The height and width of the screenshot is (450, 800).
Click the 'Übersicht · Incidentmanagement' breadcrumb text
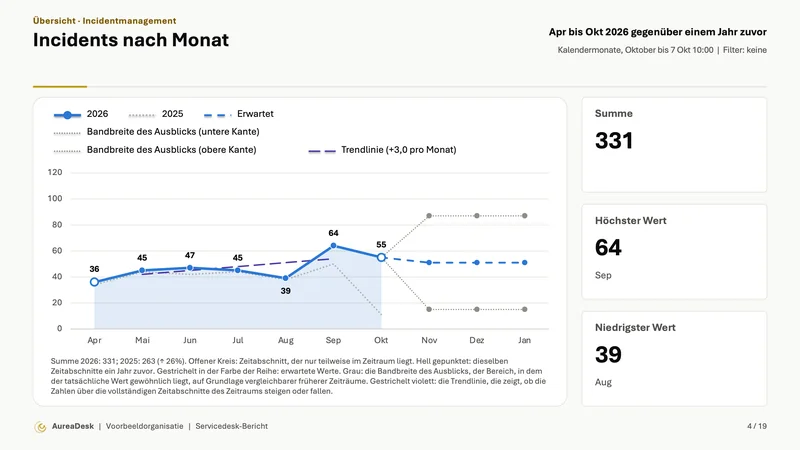[105, 21]
